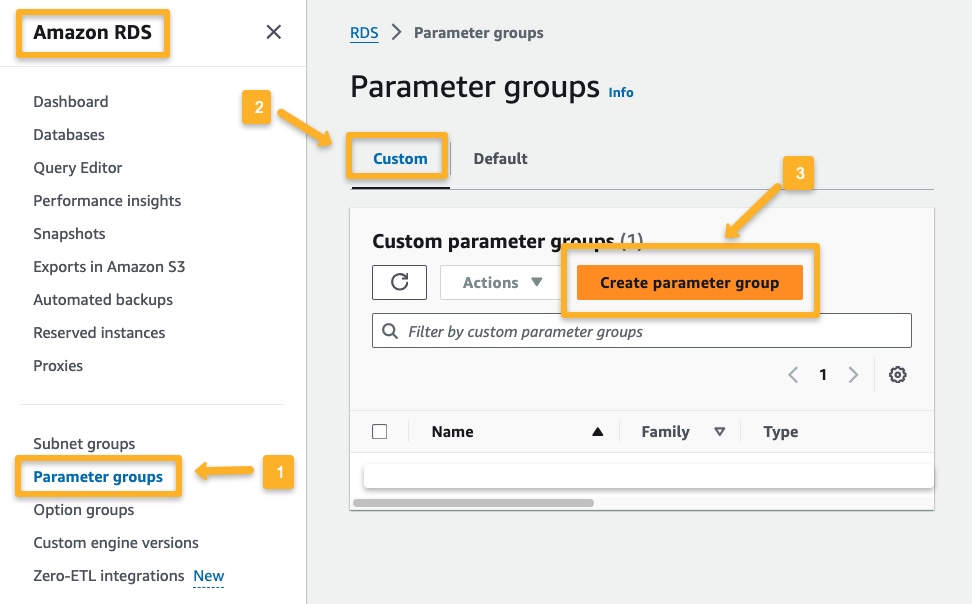Click the refresh icon button
This screenshot has height=604, width=972.
click(399, 282)
